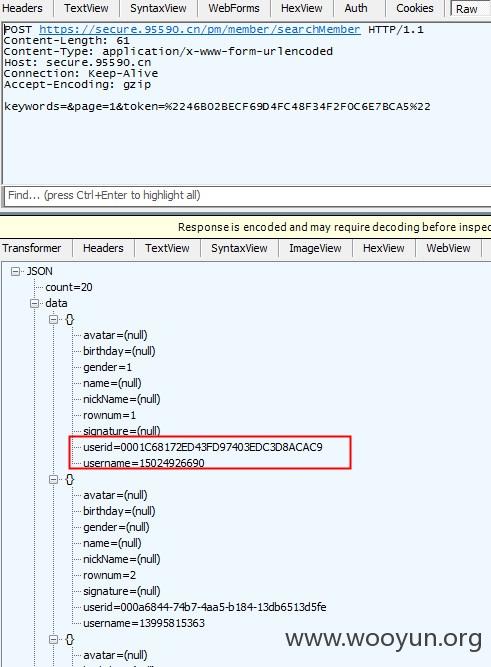Open the Transformer response tab

click(32, 248)
